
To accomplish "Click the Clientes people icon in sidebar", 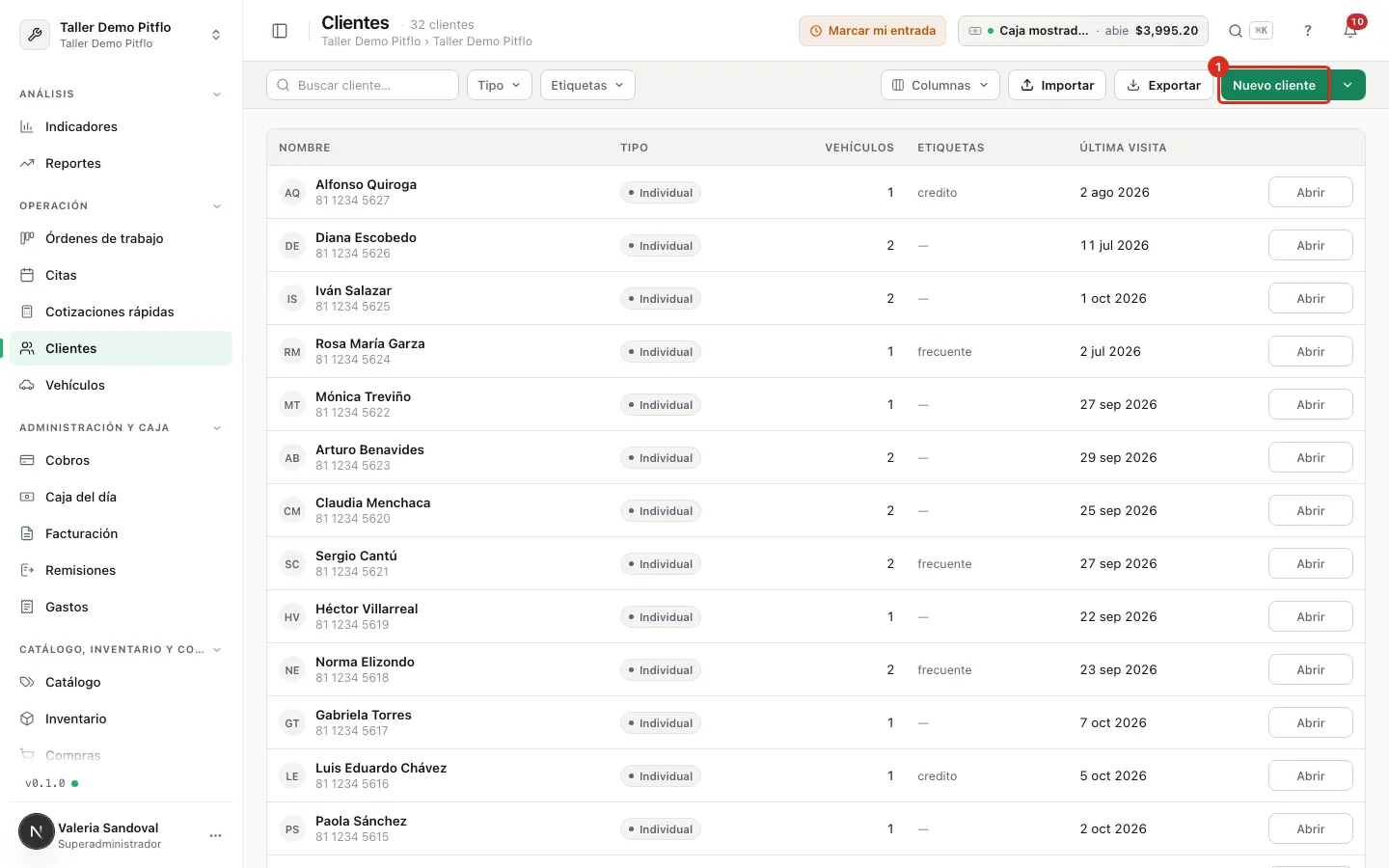I will tap(27, 348).
